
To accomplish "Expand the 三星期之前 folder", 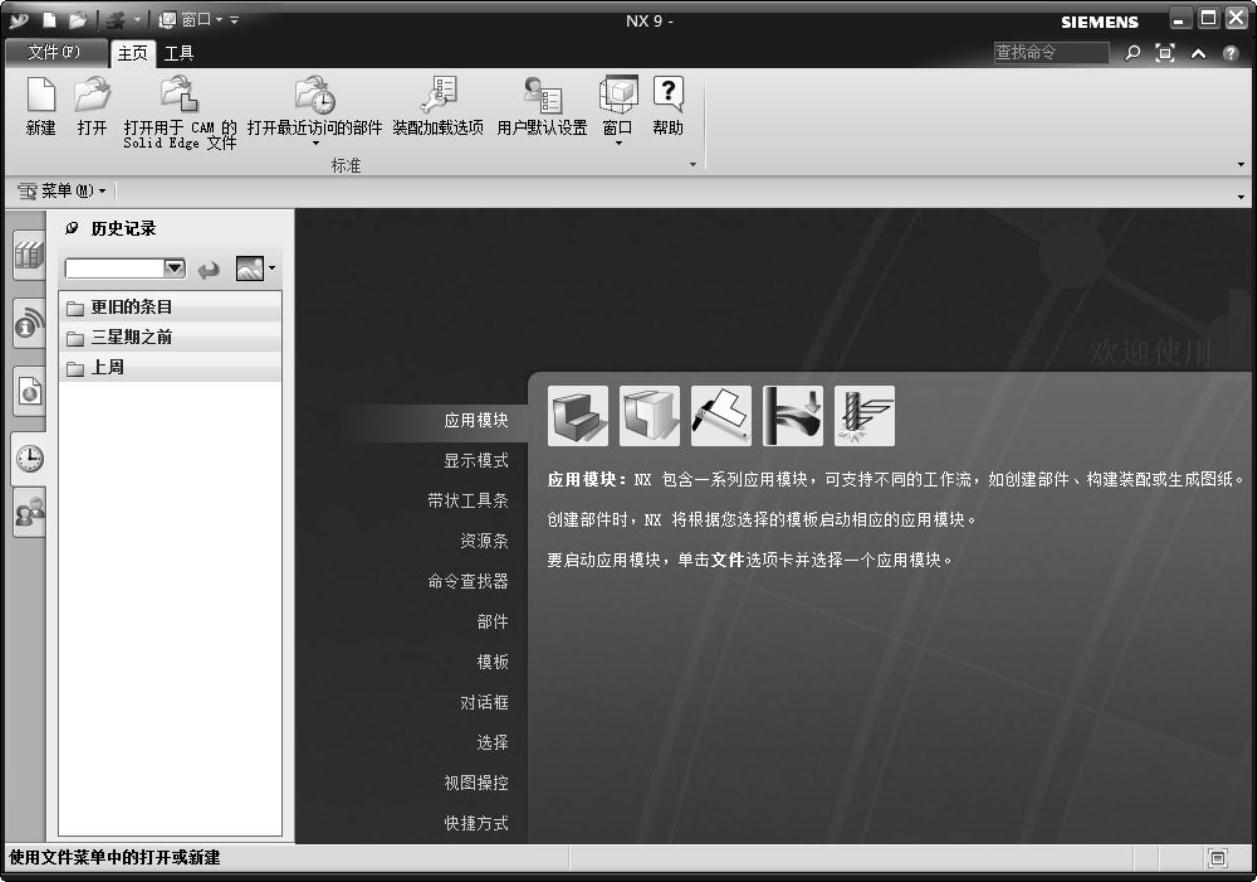I will click(170, 337).
